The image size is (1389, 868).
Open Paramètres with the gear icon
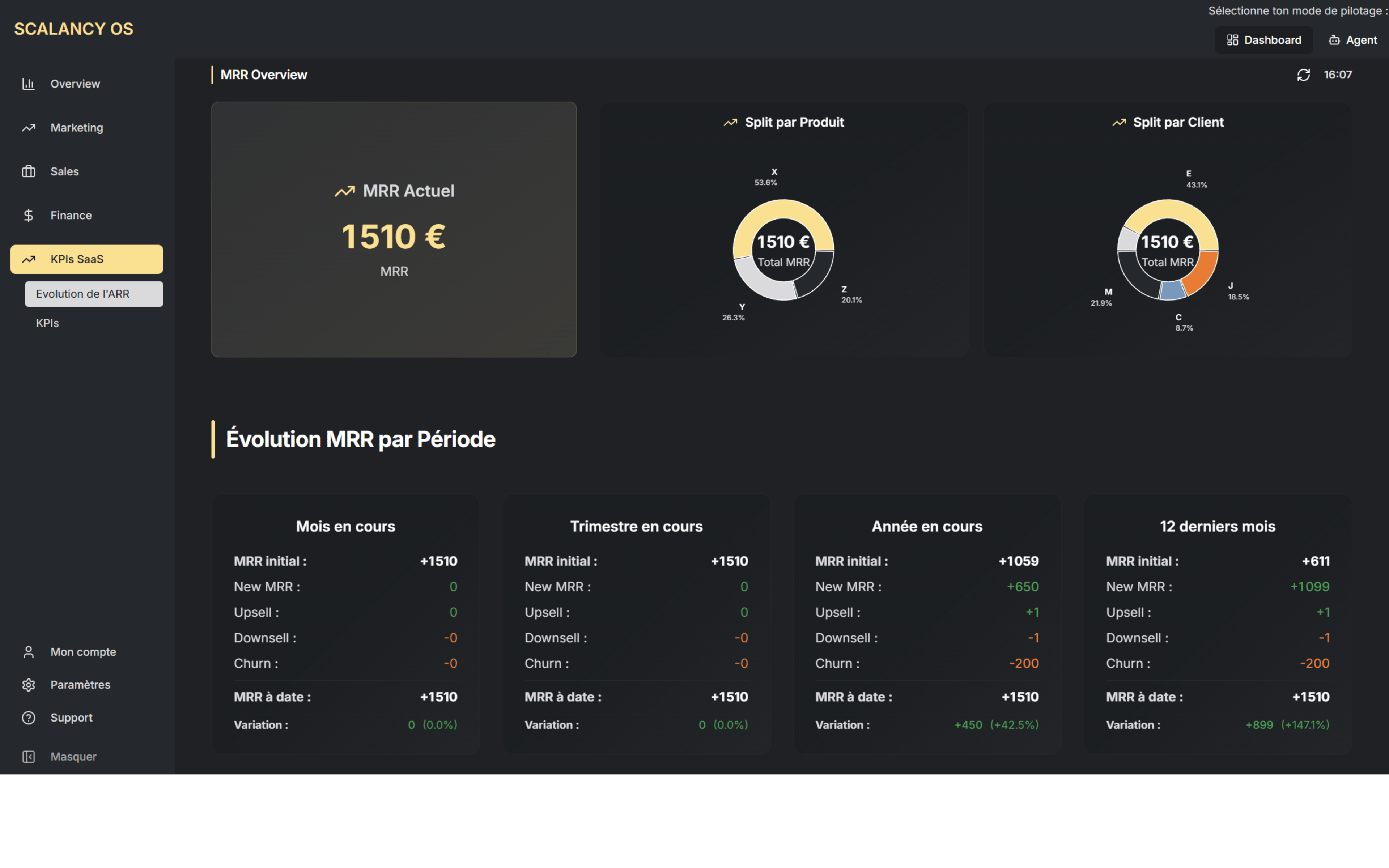(29, 684)
